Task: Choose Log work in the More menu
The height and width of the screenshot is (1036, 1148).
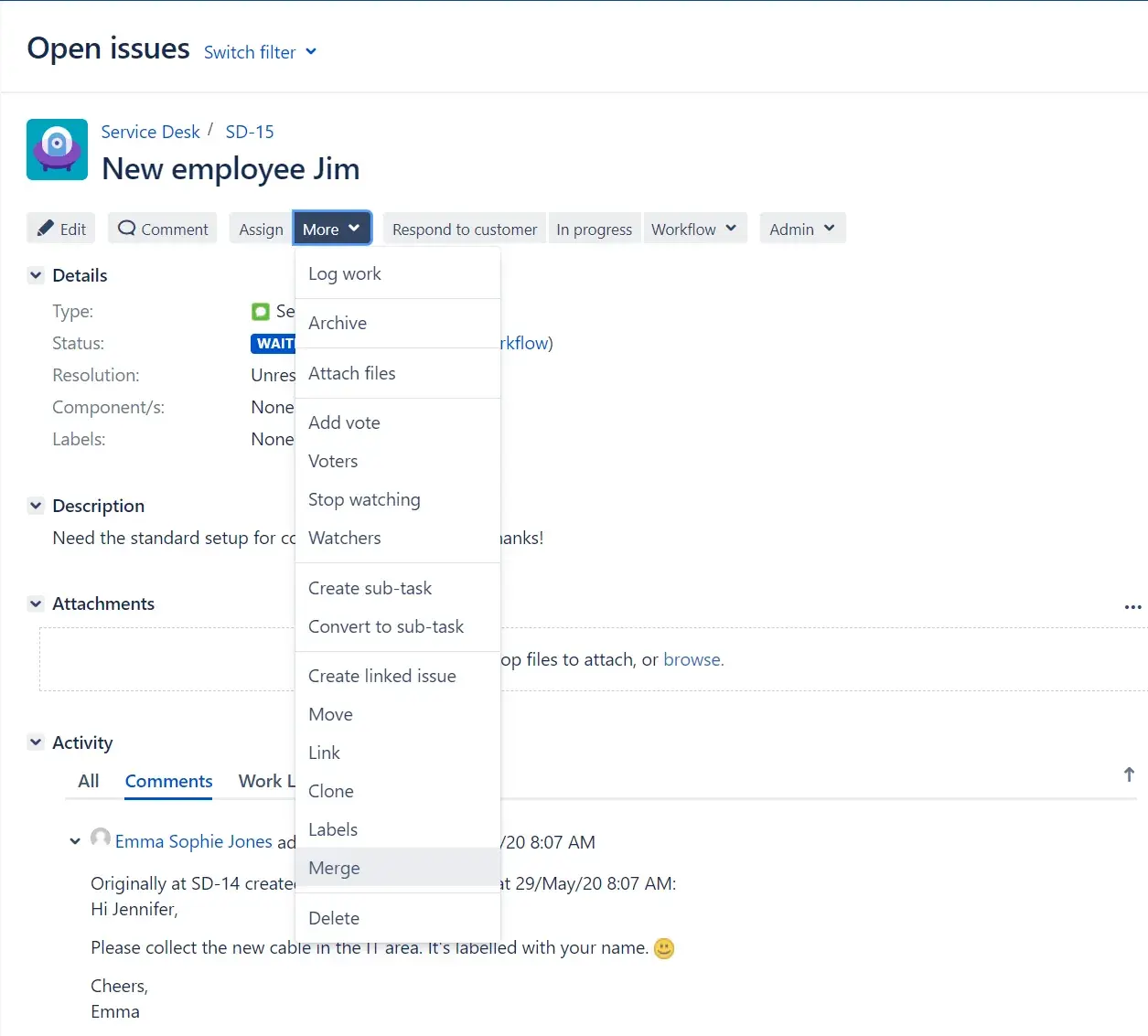Action: click(344, 273)
